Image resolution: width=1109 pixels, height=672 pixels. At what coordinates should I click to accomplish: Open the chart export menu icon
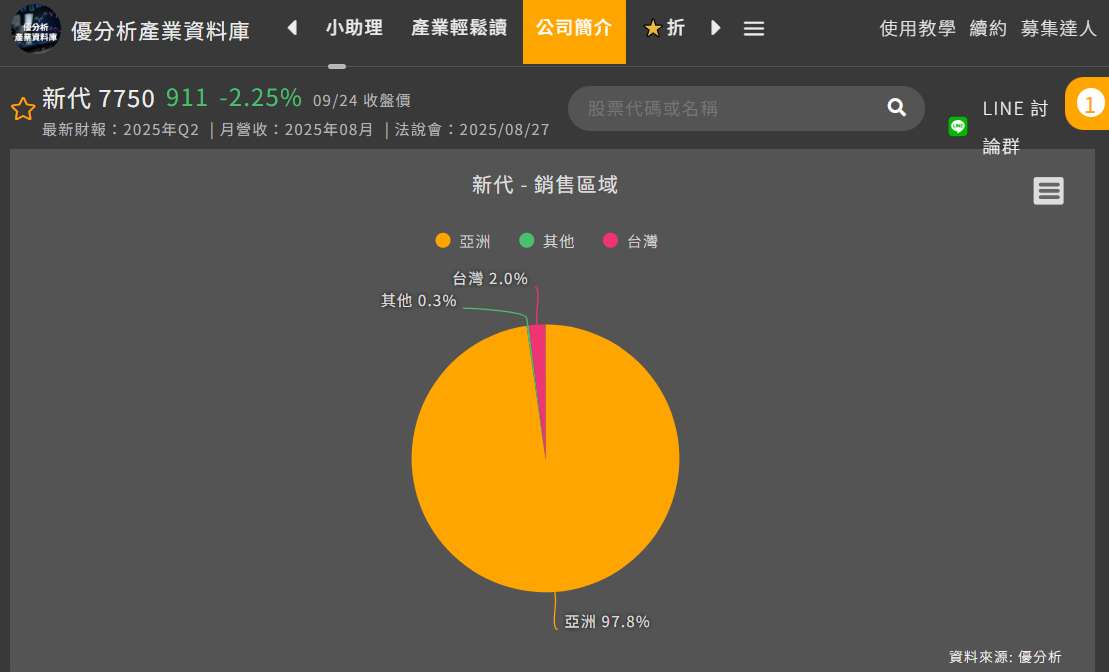(x=1048, y=191)
